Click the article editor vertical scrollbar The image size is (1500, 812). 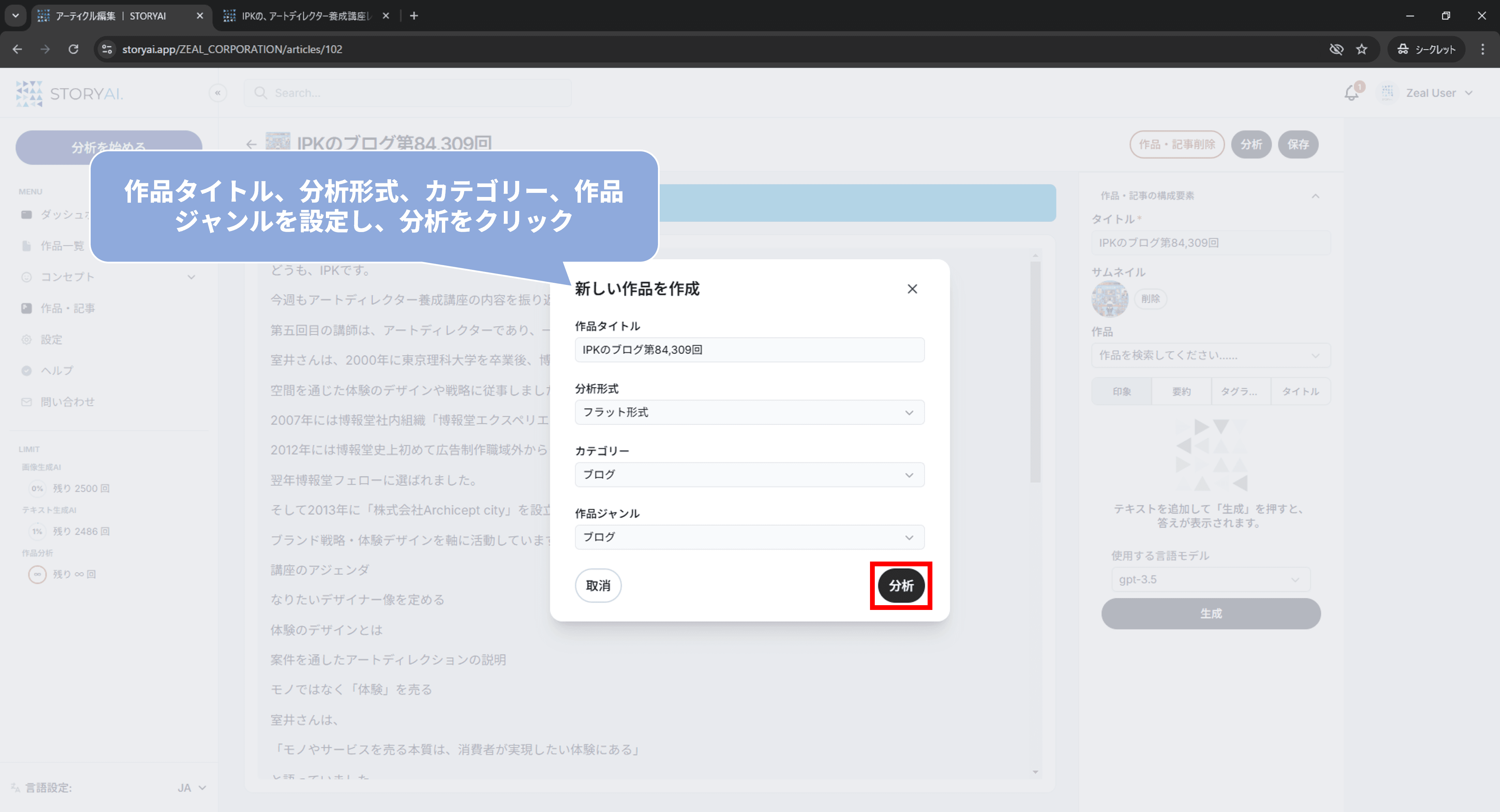[x=1035, y=372]
